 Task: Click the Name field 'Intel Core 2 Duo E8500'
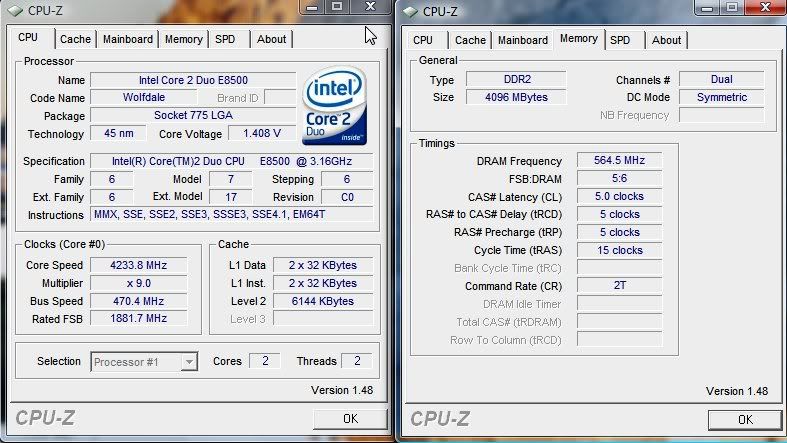(193, 80)
